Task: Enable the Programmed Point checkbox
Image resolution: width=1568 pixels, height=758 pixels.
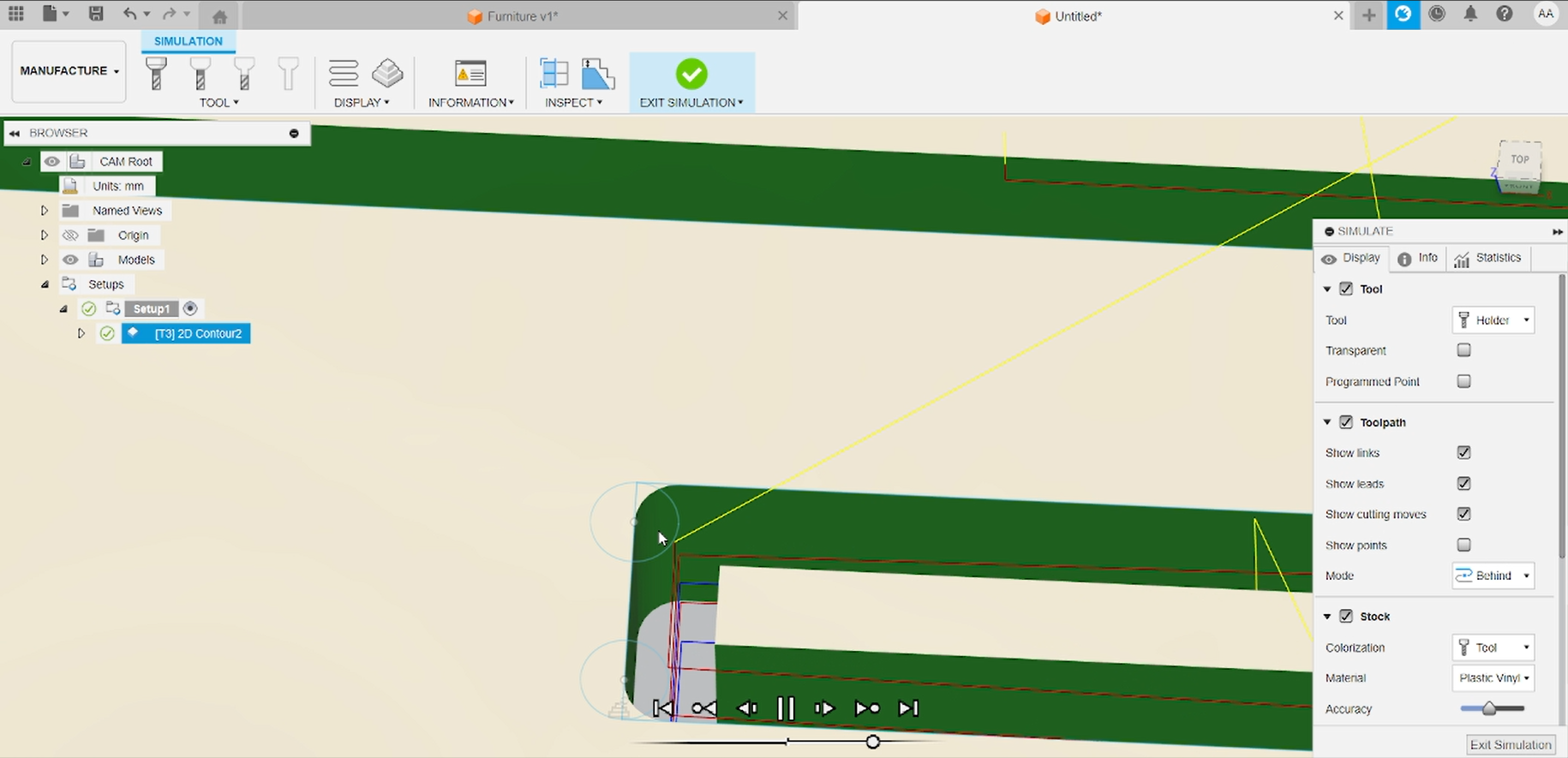Action: [1463, 381]
